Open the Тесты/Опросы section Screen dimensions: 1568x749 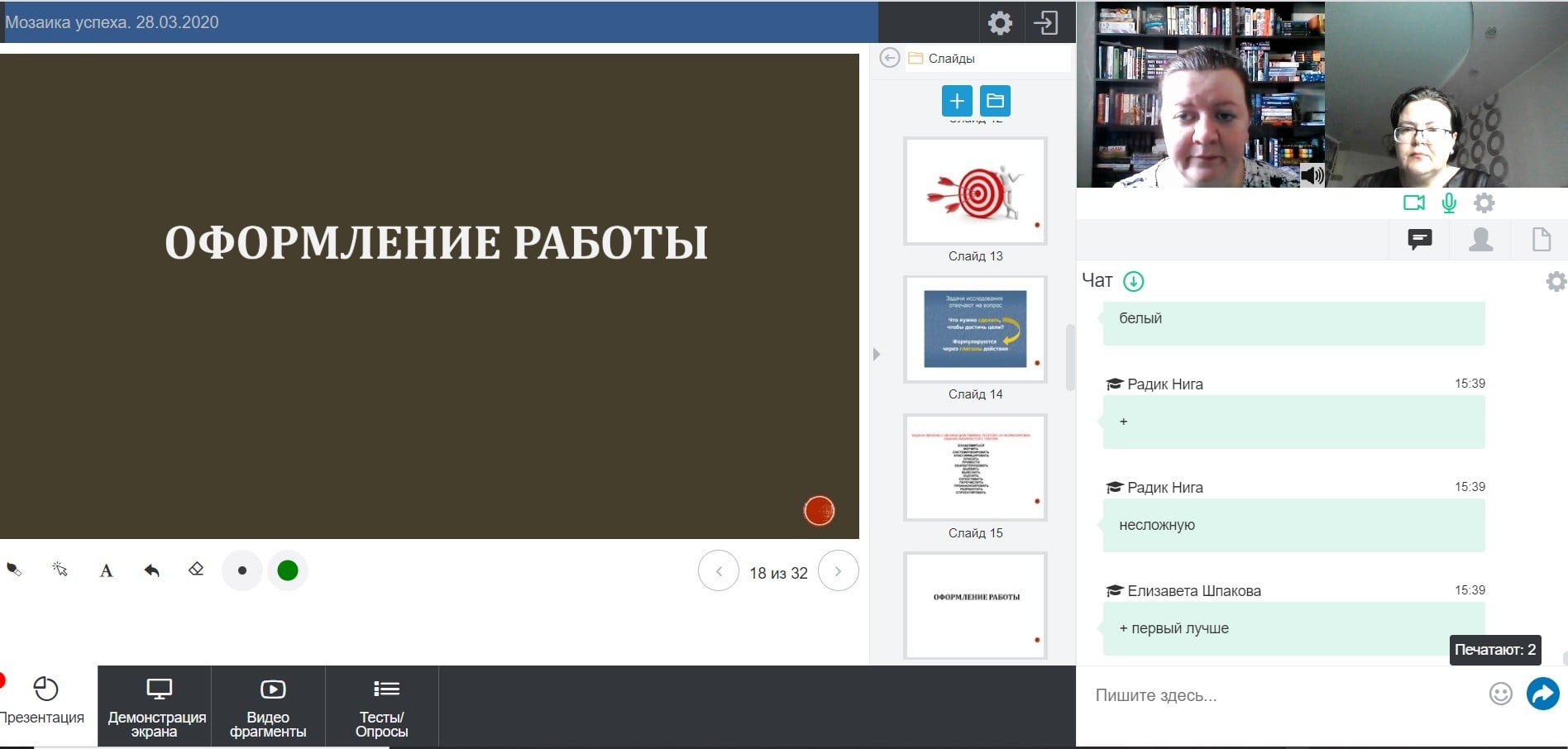381,707
